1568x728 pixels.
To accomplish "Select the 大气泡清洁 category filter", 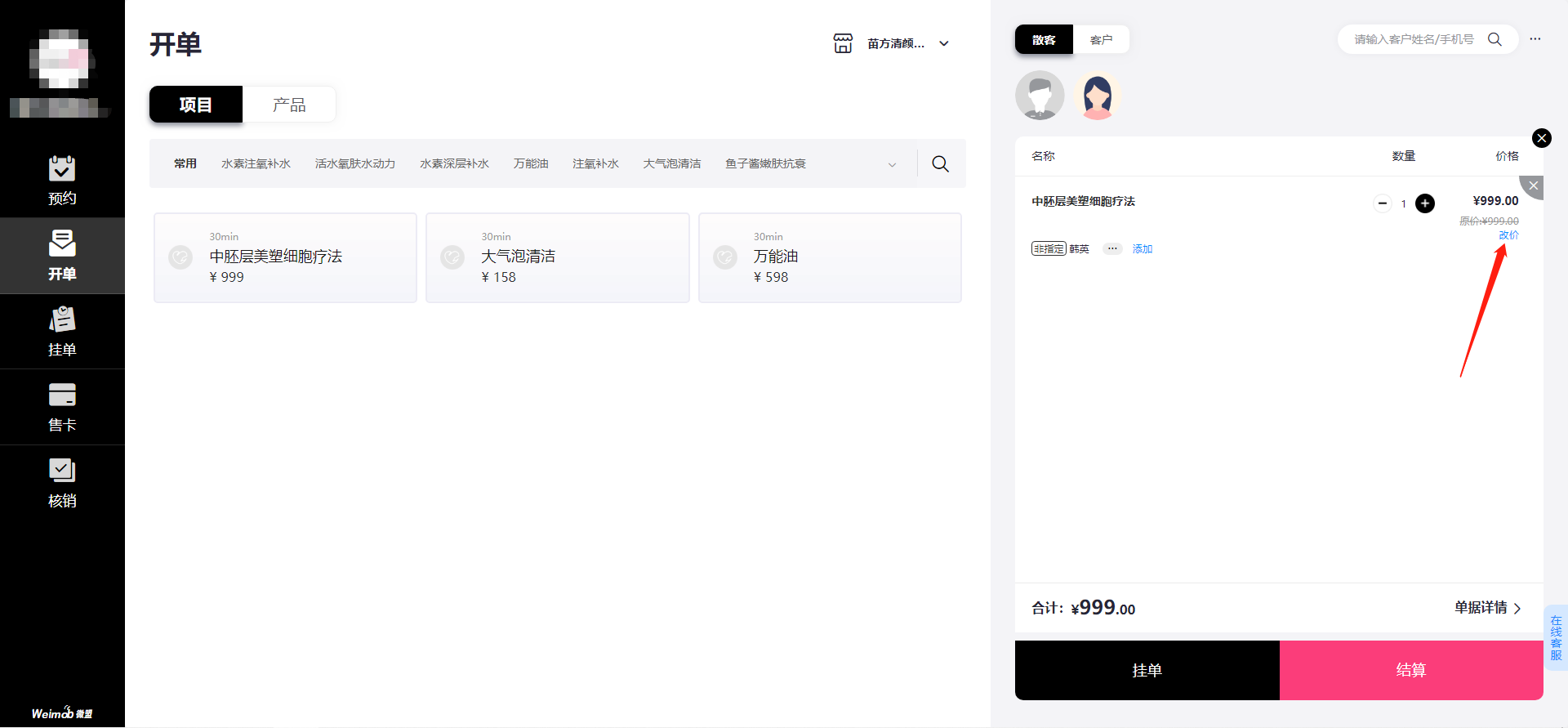I will (671, 164).
